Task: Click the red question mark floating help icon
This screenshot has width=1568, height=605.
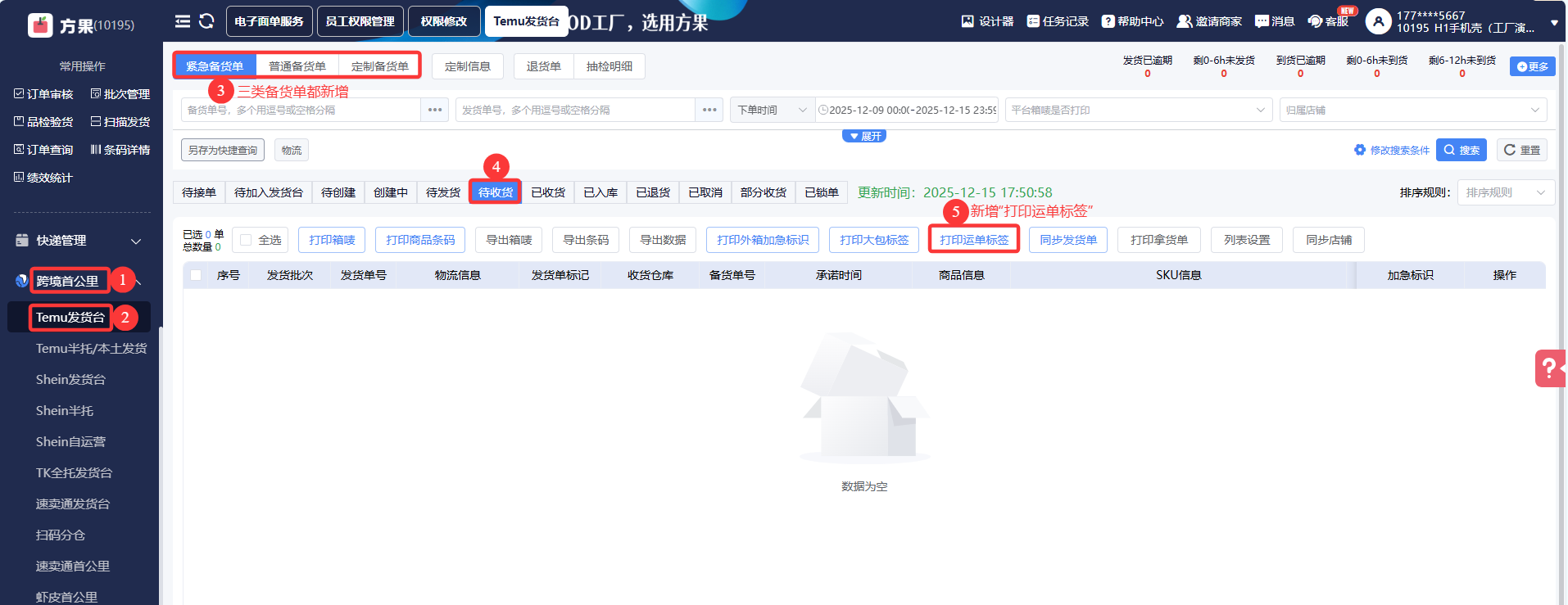Action: tap(1550, 368)
